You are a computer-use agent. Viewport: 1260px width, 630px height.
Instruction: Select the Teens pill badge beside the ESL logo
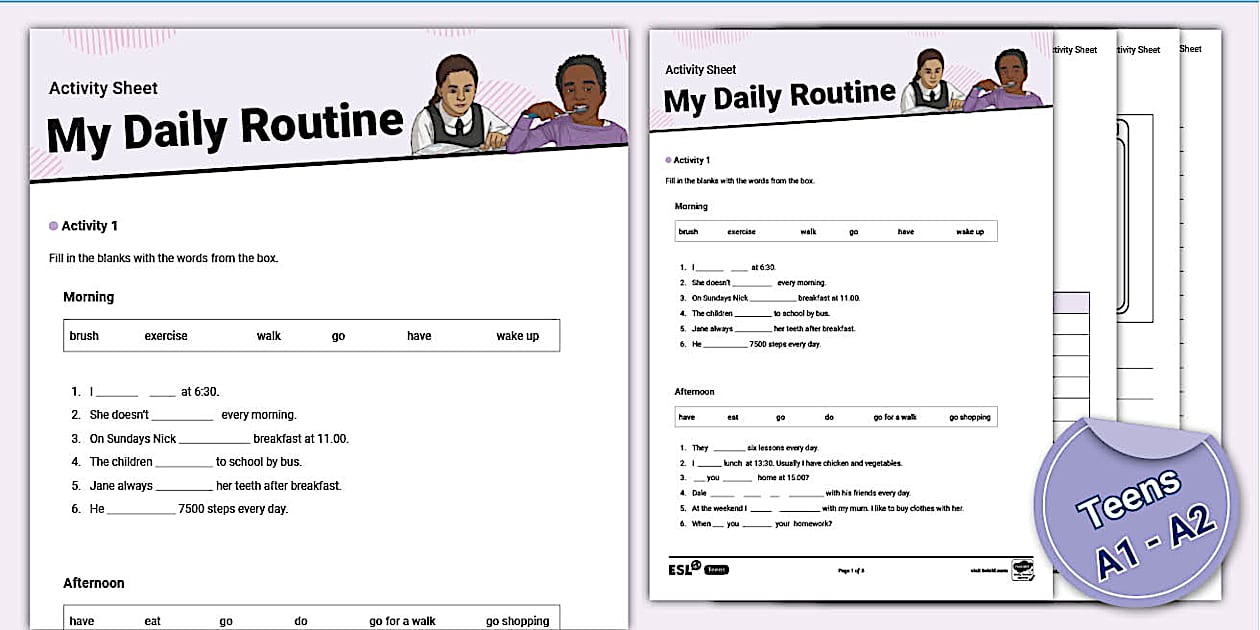tap(716, 568)
